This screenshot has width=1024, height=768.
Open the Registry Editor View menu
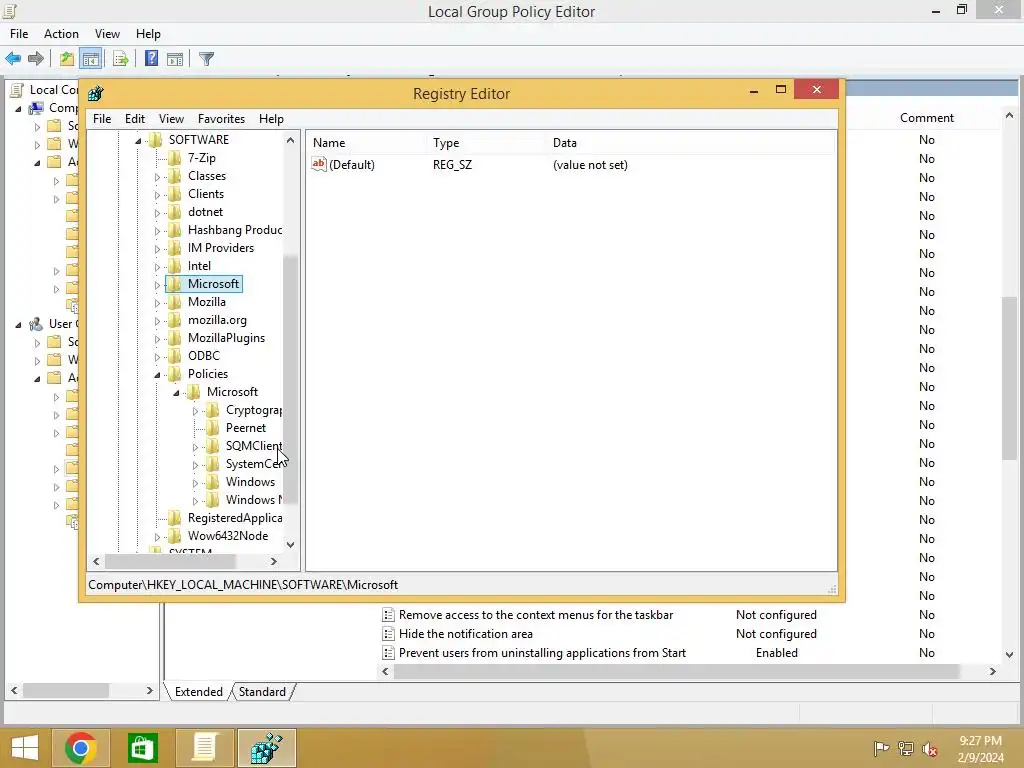(x=171, y=119)
